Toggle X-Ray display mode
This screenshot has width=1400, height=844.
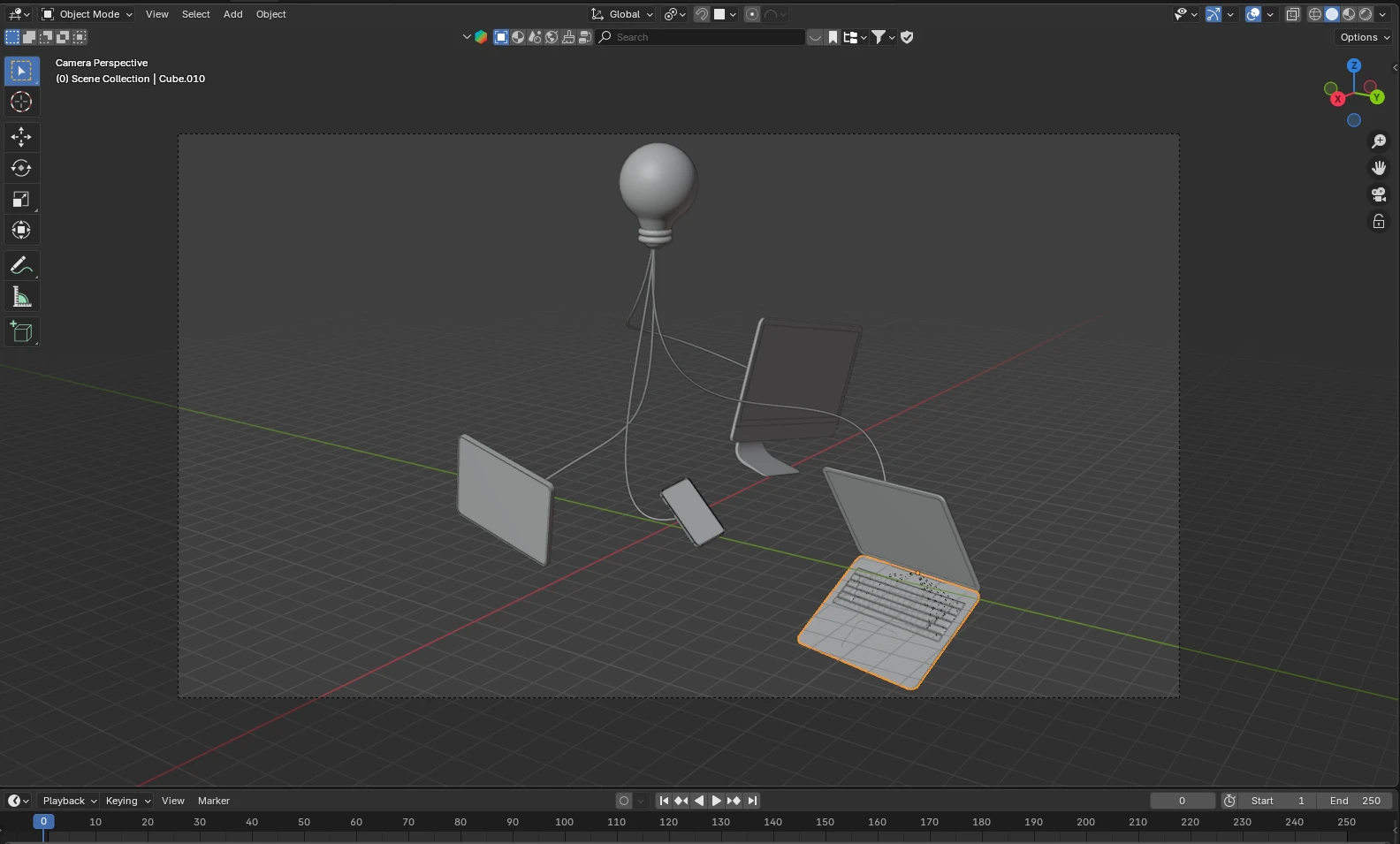[1293, 14]
